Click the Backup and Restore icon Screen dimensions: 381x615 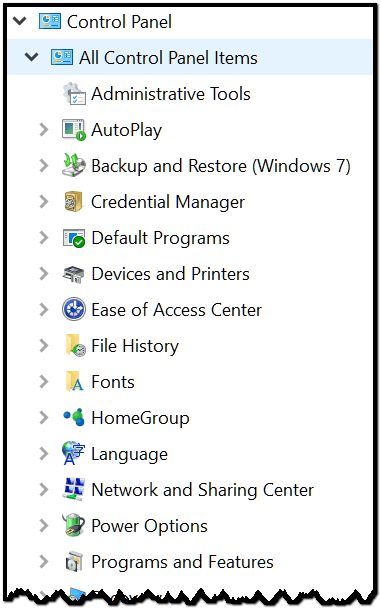coord(74,166)
